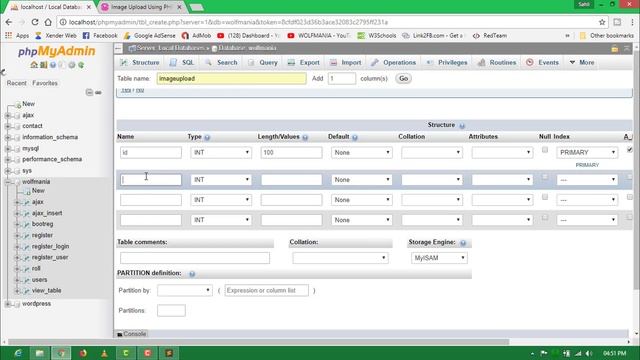This screenshot has height=360, width=640.
Task: Open Structure heading help icon
Action: [462, 126]
